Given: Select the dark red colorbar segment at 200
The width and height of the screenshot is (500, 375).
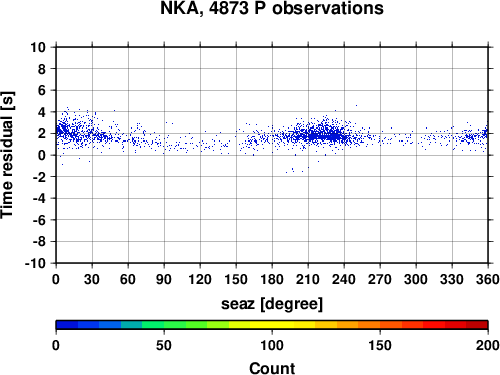Looking at the screenshot, I should coord(477,325).
